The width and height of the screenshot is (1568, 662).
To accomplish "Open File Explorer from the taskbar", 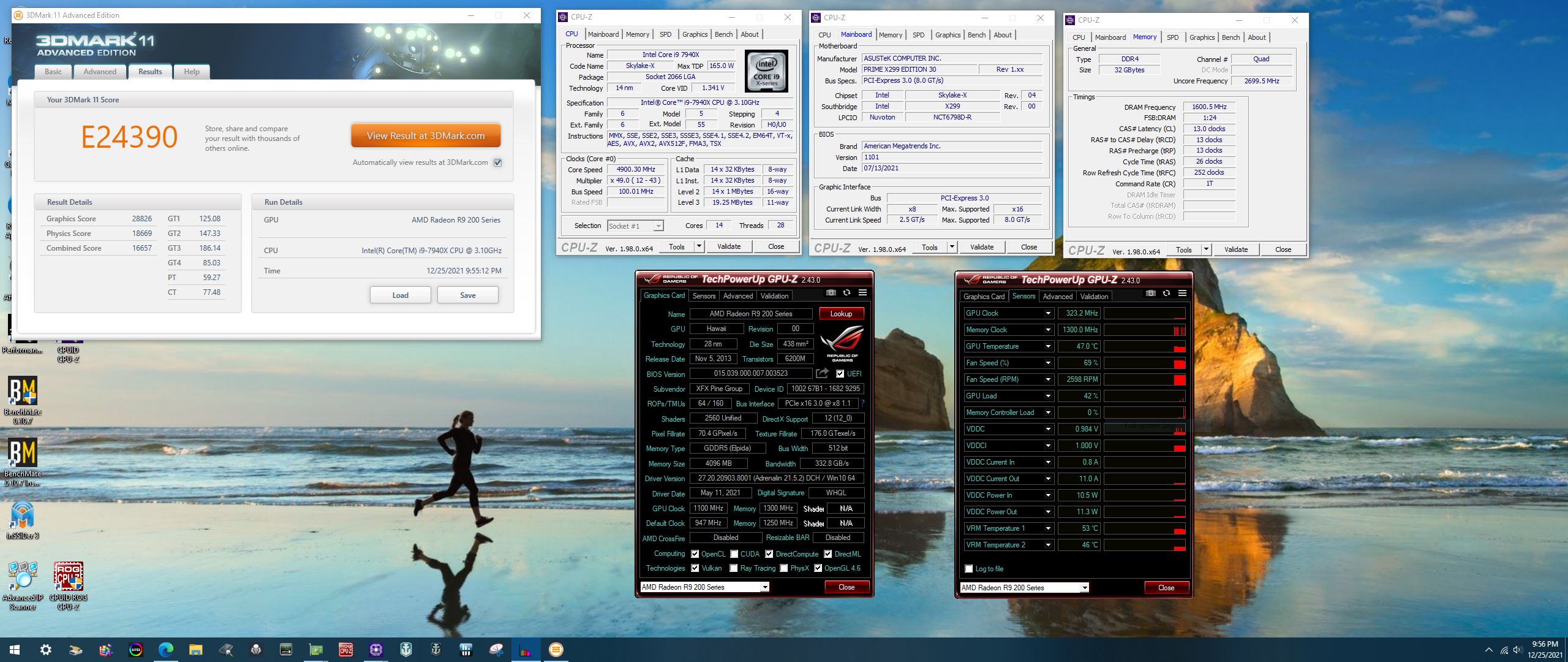I will 195,650.
